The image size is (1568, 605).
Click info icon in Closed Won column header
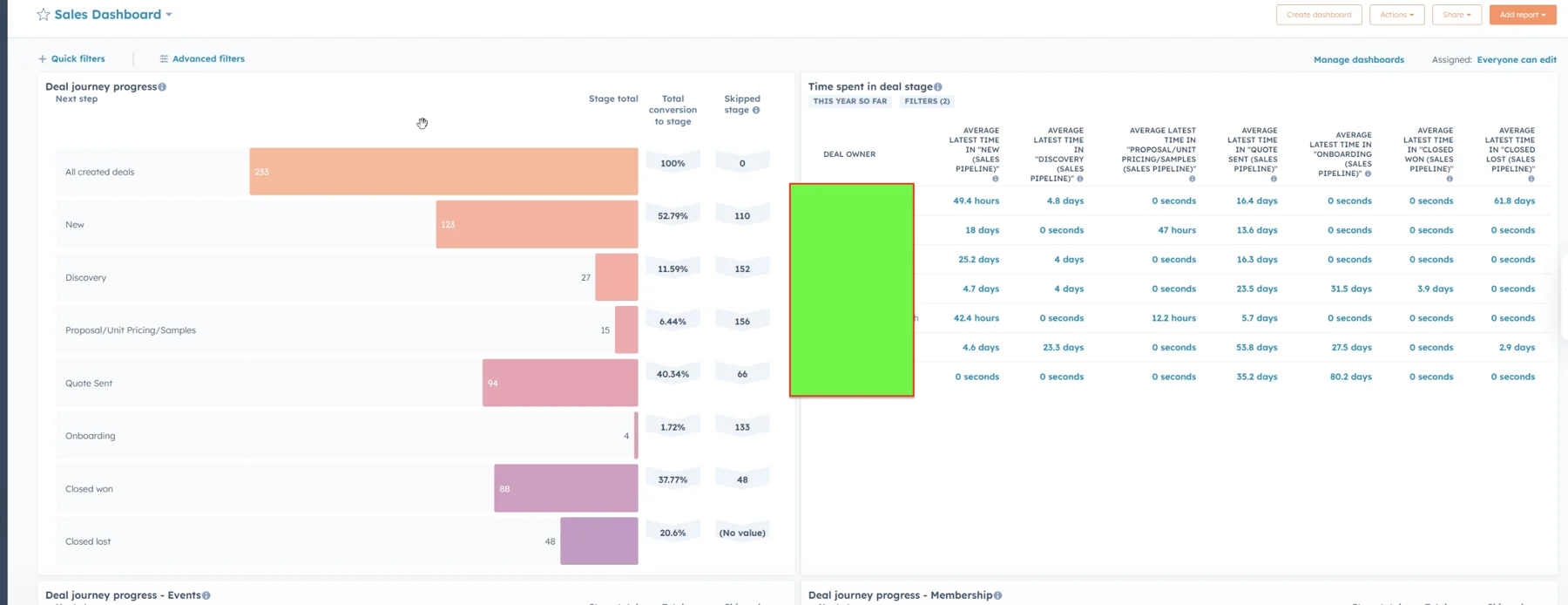(1450, 179)
